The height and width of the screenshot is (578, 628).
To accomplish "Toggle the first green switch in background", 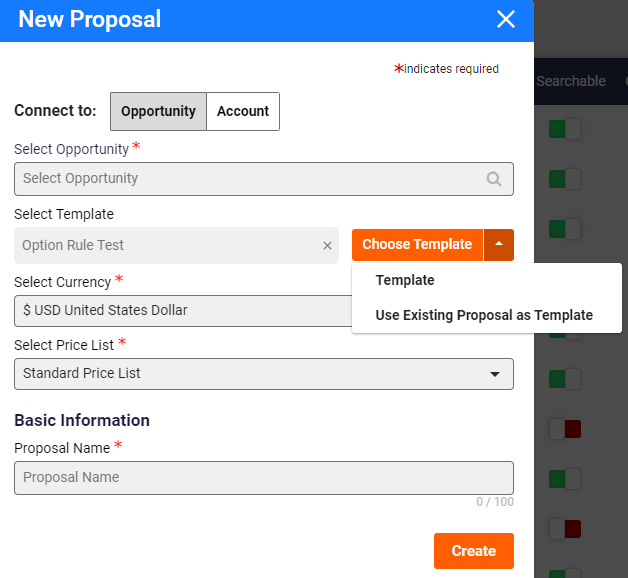I will point(565,129).
